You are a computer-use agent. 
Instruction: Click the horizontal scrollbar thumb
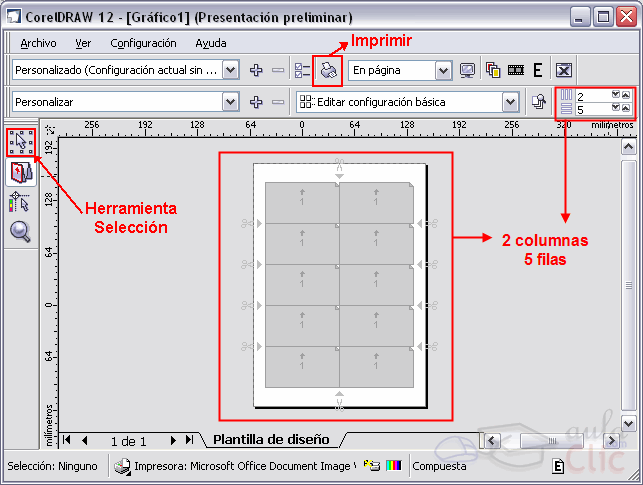pyautogui.click(x=552, y=441)
